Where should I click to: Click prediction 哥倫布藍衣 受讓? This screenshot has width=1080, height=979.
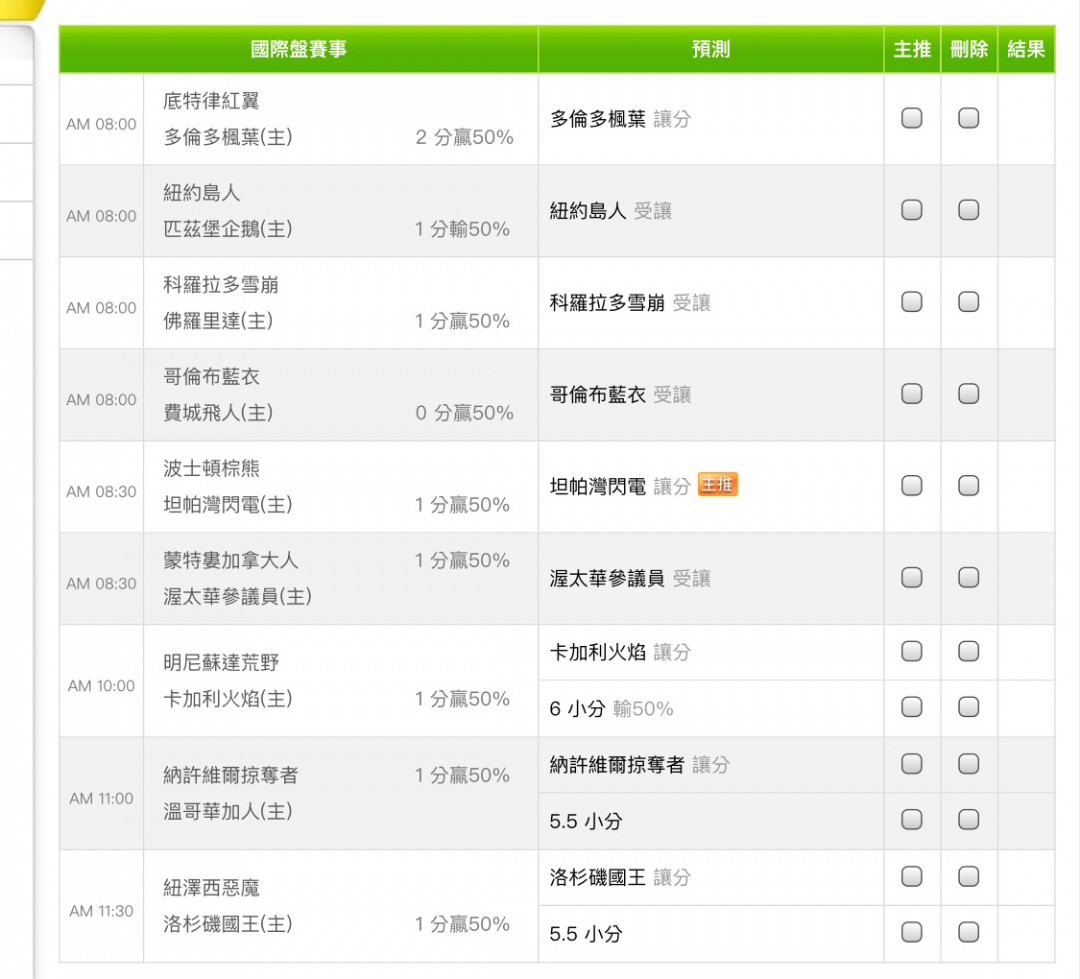620,395
